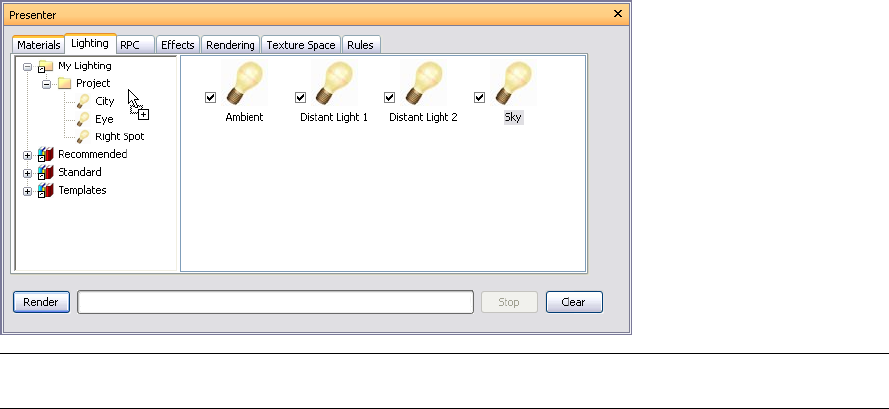Uncheck the Distant Light 1 checkbox
The height and width of the screenshot is (409, 889).
tap(300, 98)
